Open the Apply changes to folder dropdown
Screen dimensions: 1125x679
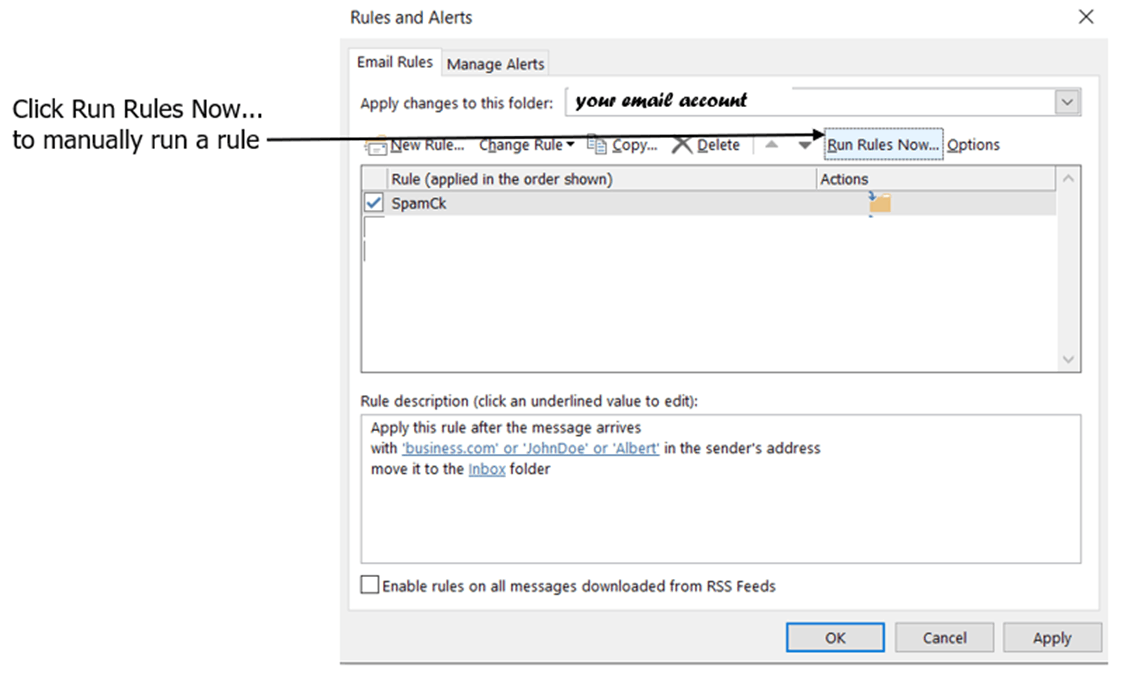pos(1068,102)
